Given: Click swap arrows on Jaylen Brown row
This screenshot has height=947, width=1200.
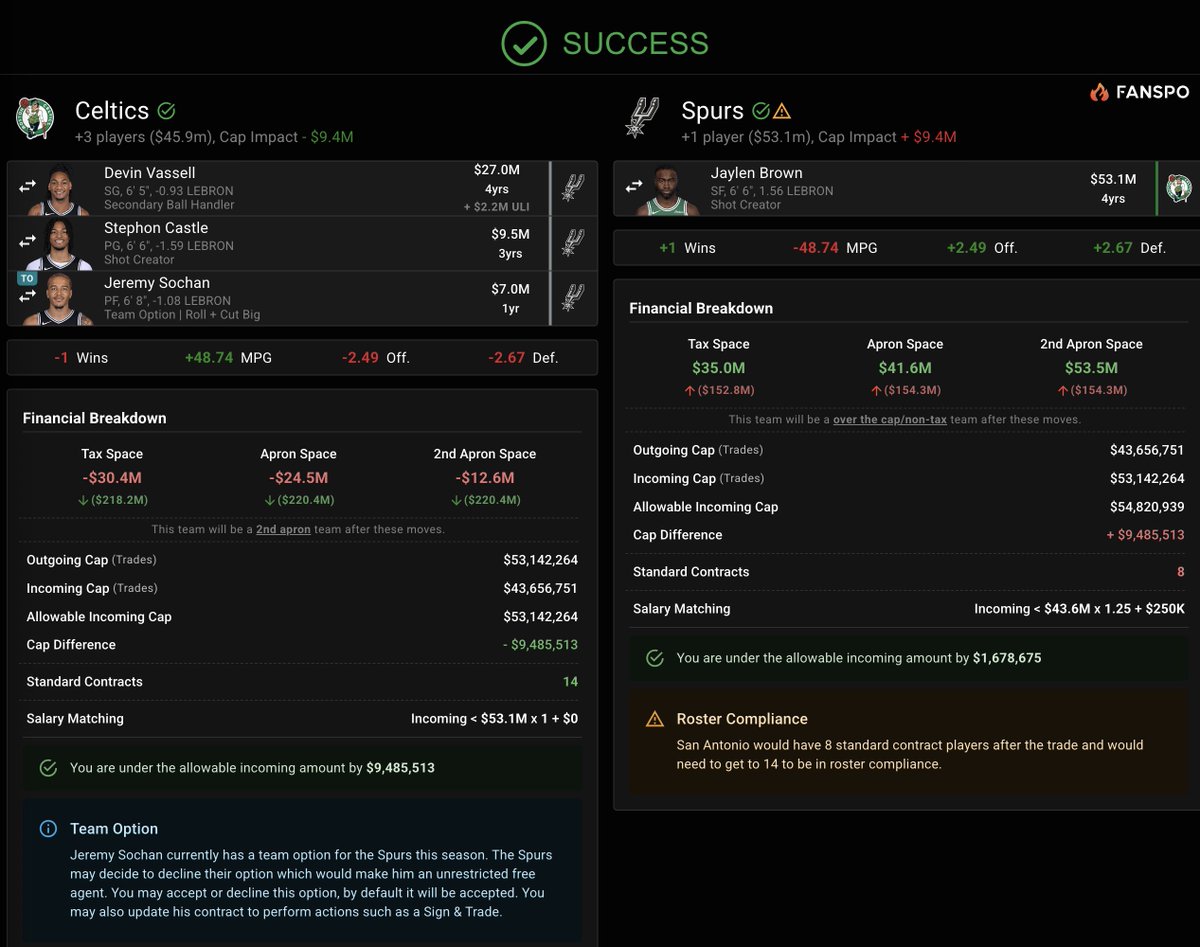Looking at the screenshot, I should (634, 186).
